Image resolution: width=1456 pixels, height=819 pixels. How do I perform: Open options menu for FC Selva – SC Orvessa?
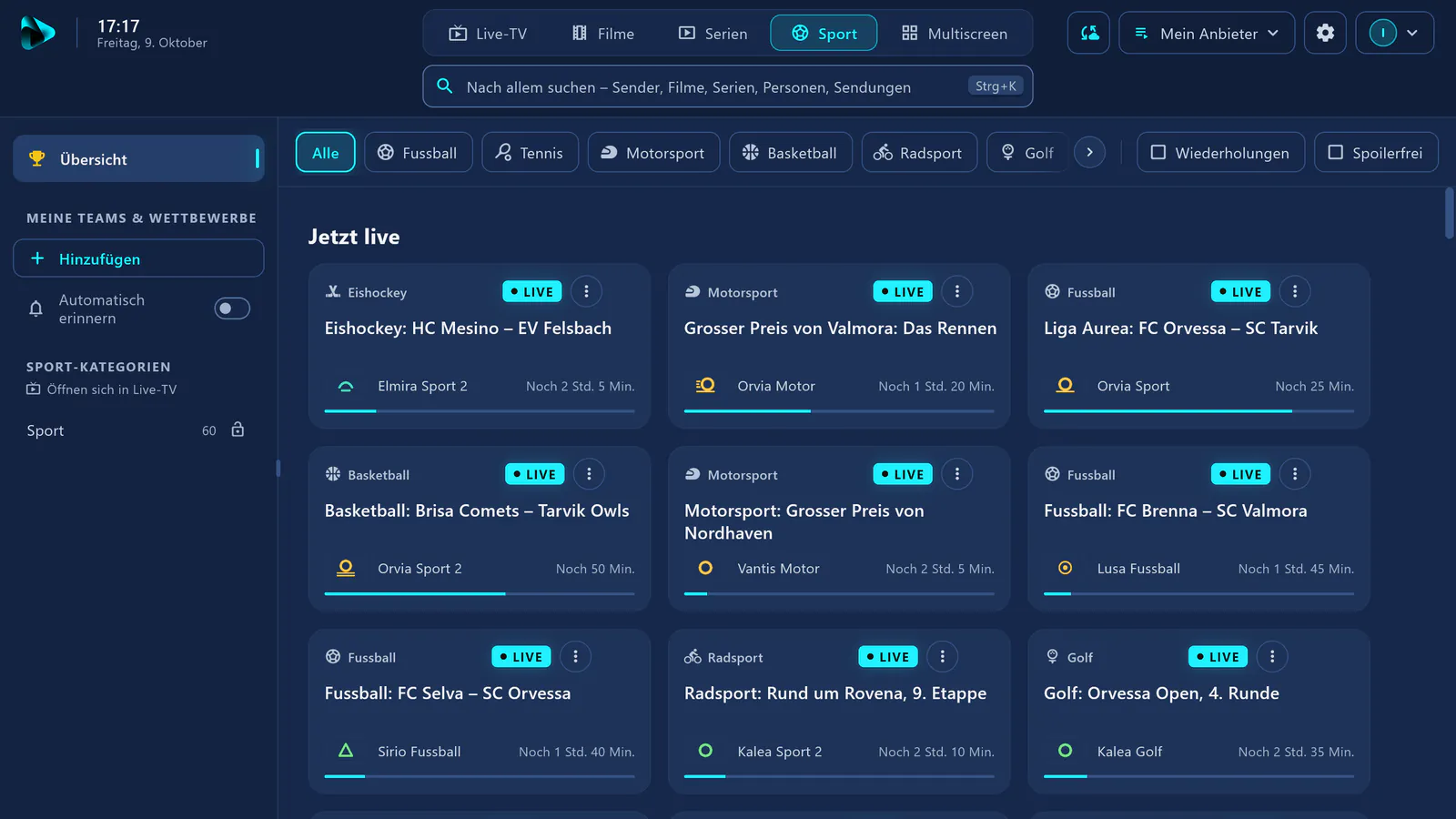pyautogui.click(x=575, y=656)
